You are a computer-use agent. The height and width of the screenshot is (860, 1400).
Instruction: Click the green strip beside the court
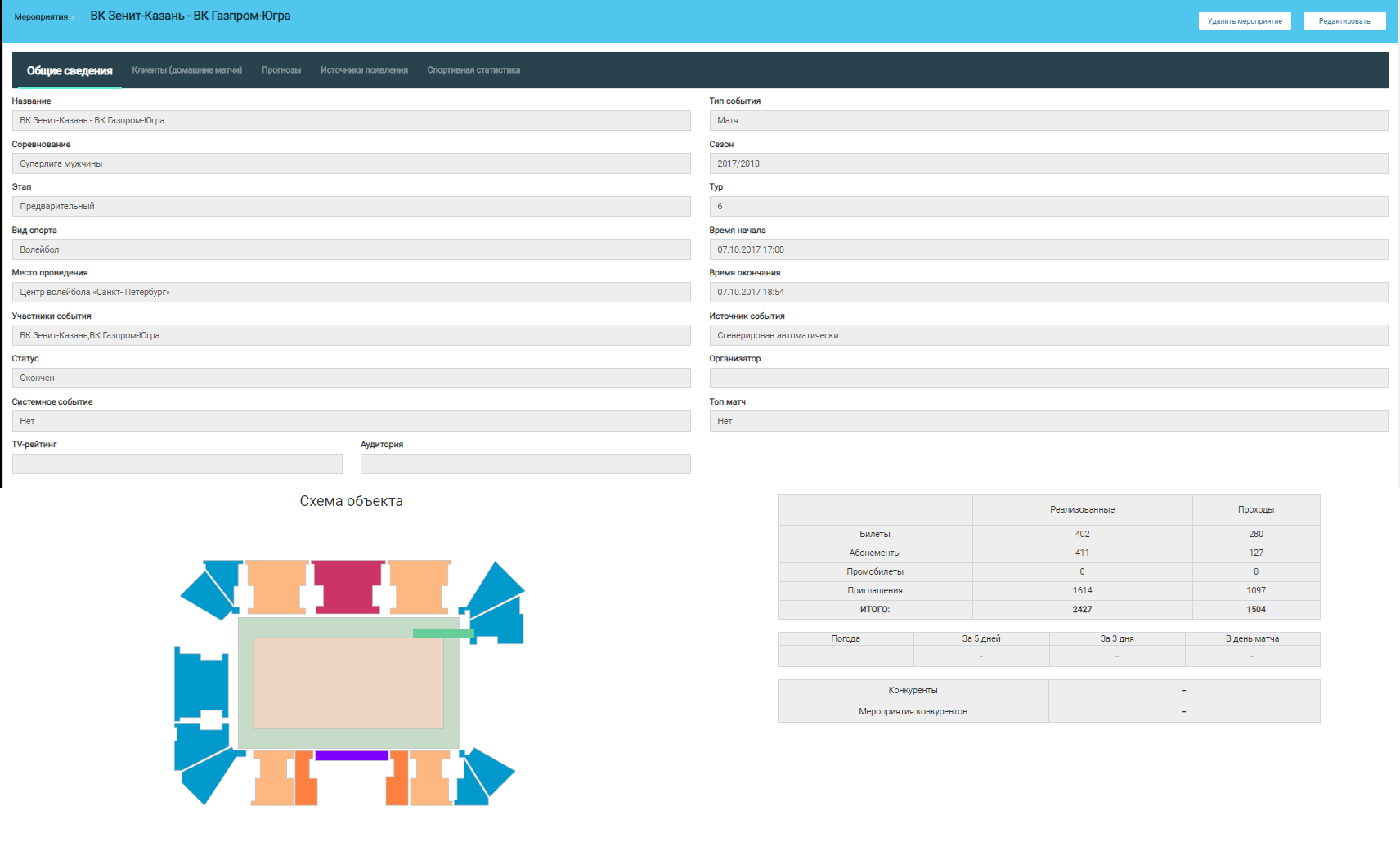pyautogui.click(x=442, y=633)
